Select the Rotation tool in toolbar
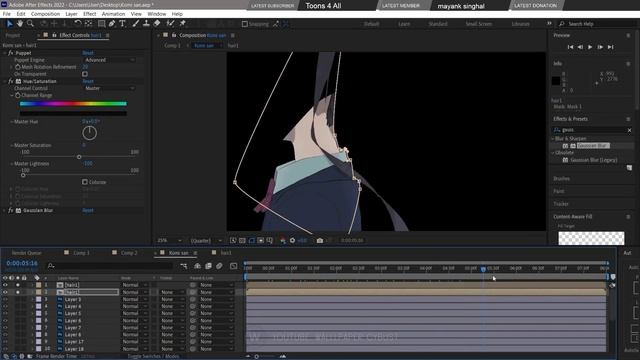Viewport: 640px width, 360px height. pos(78,24)
